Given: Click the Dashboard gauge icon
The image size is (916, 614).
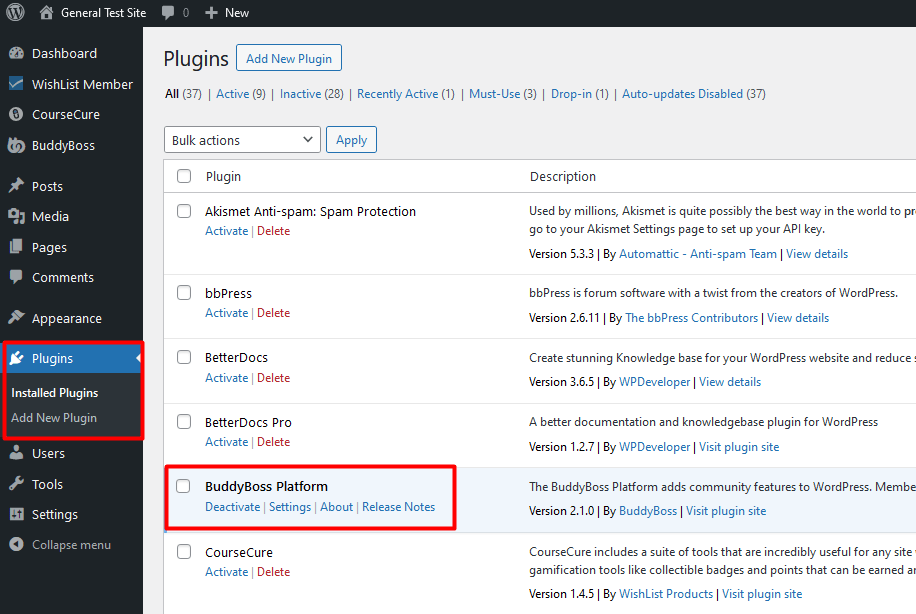Looking at the screenshot, I should (x=16, y=53).
